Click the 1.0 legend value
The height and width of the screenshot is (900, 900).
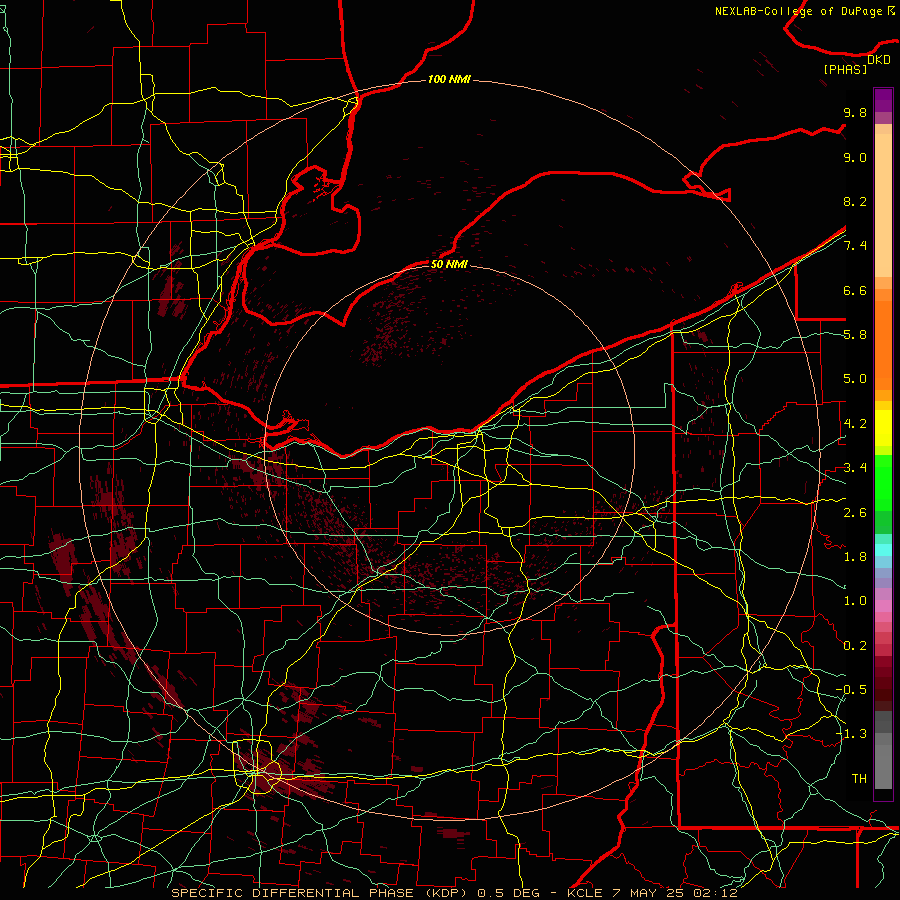855,601
